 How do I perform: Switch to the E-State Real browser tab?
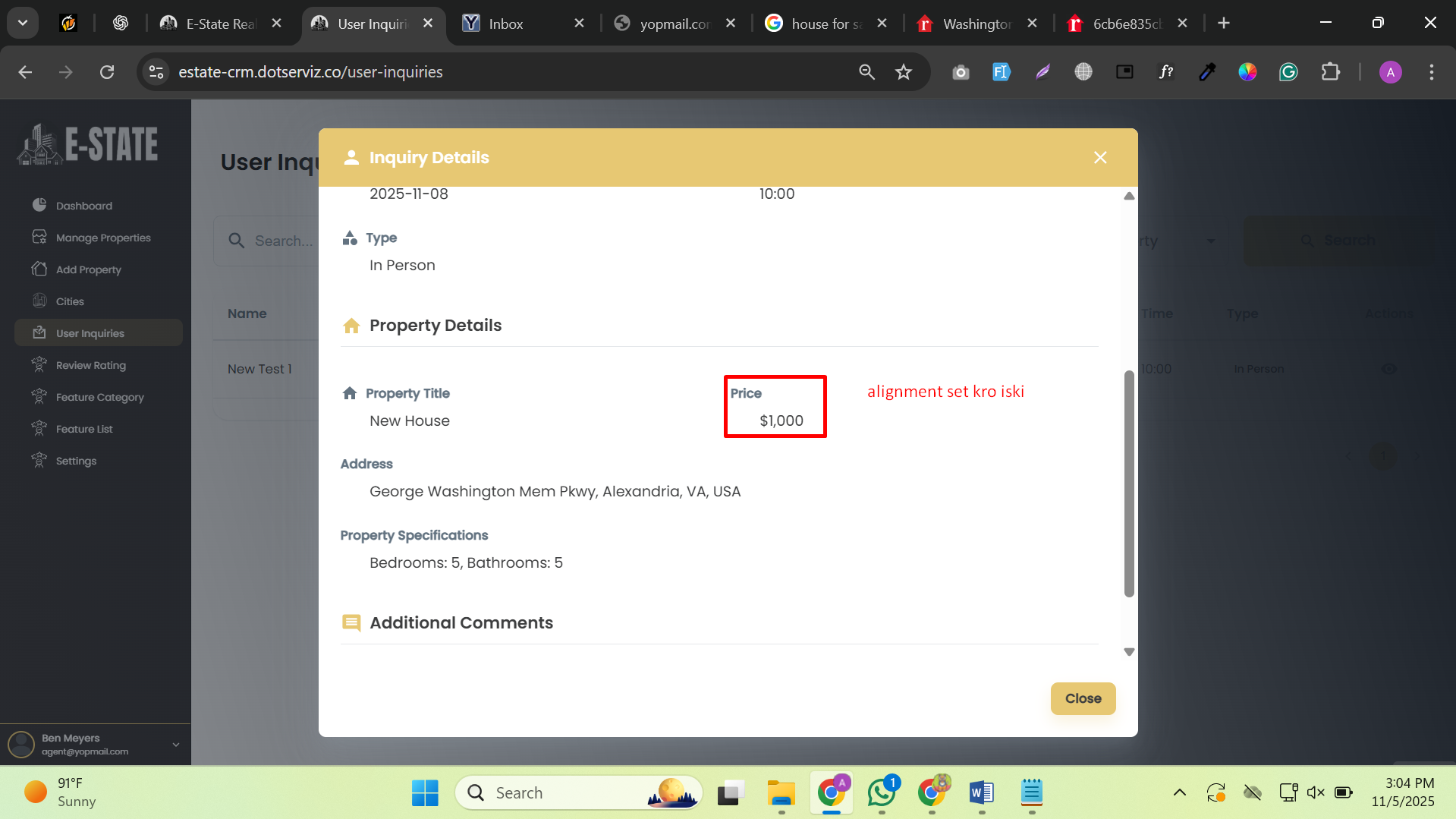pos(221,24)
